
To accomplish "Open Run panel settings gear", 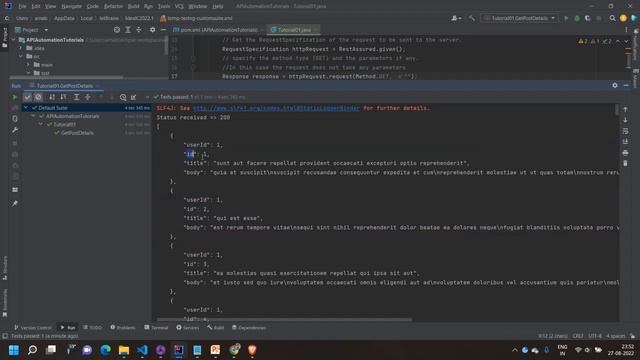I will pyautogui.click(x=615, y=85).
